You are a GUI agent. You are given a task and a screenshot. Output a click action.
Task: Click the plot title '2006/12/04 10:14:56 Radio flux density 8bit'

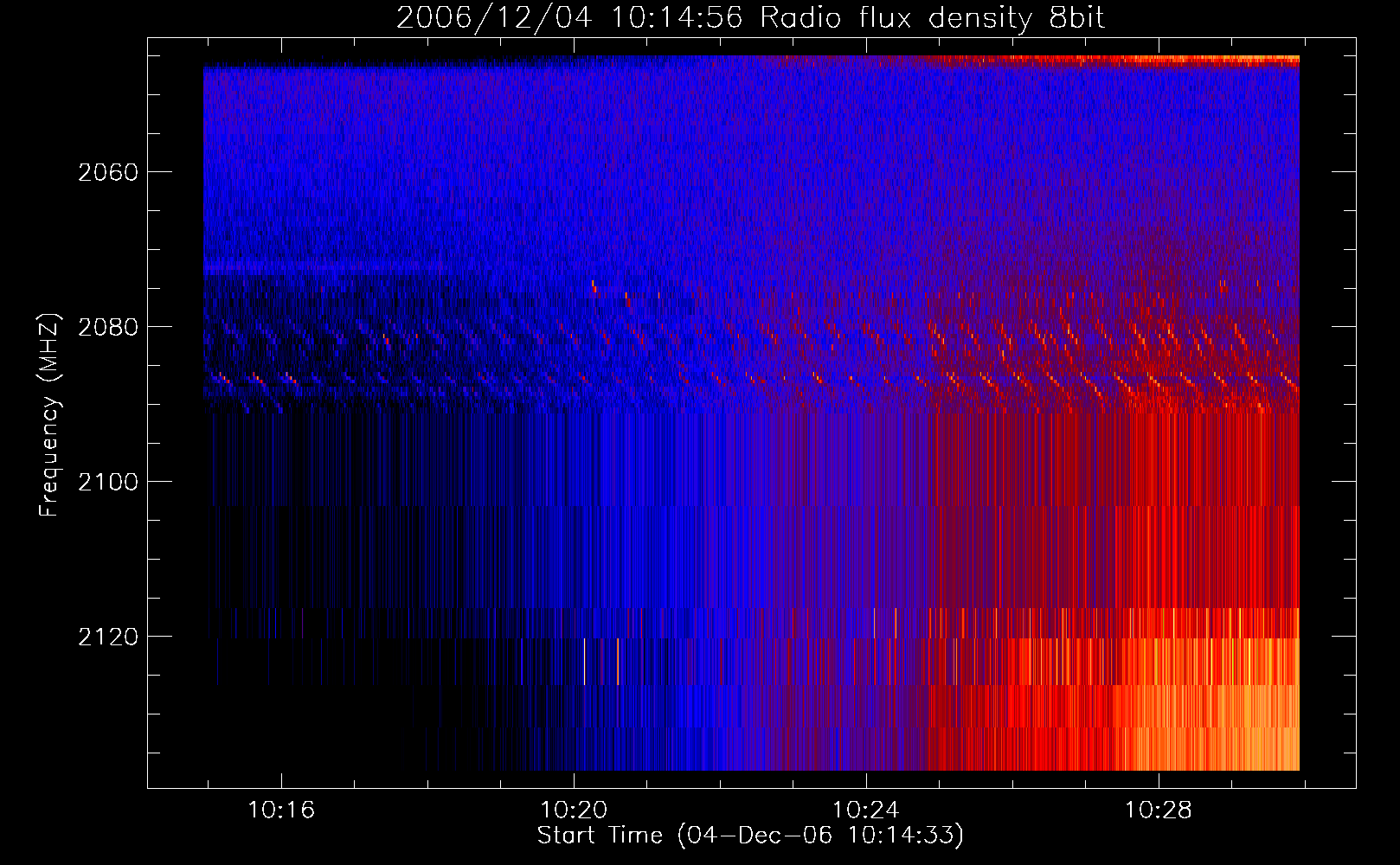pos(750,18)
